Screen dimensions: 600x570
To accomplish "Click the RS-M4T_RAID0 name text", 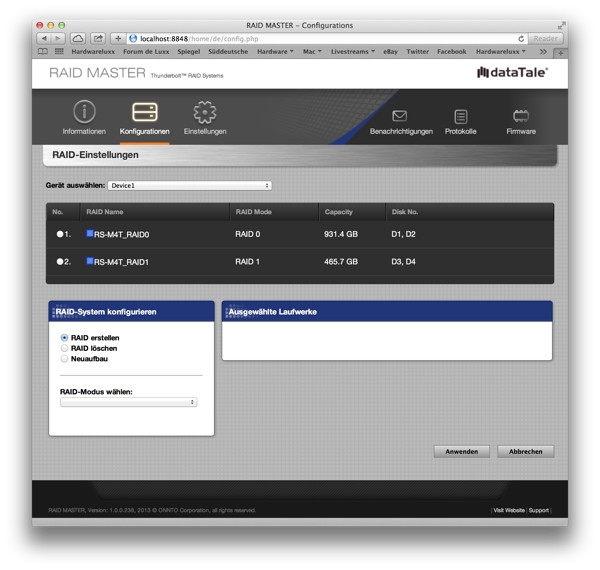I will [122, 235].
